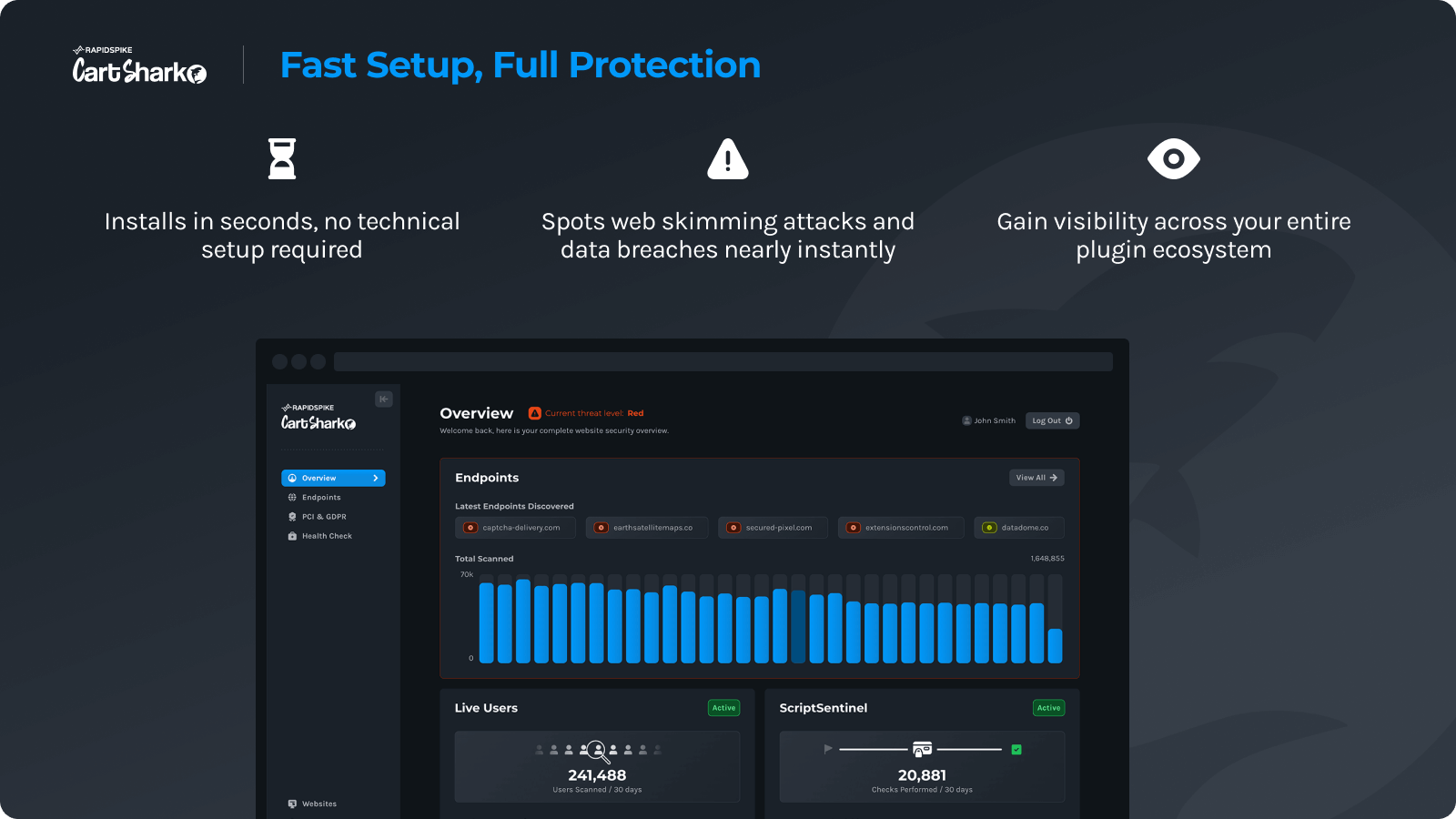Open Endpoints in the sidebar menu

[x=321, y=498]
